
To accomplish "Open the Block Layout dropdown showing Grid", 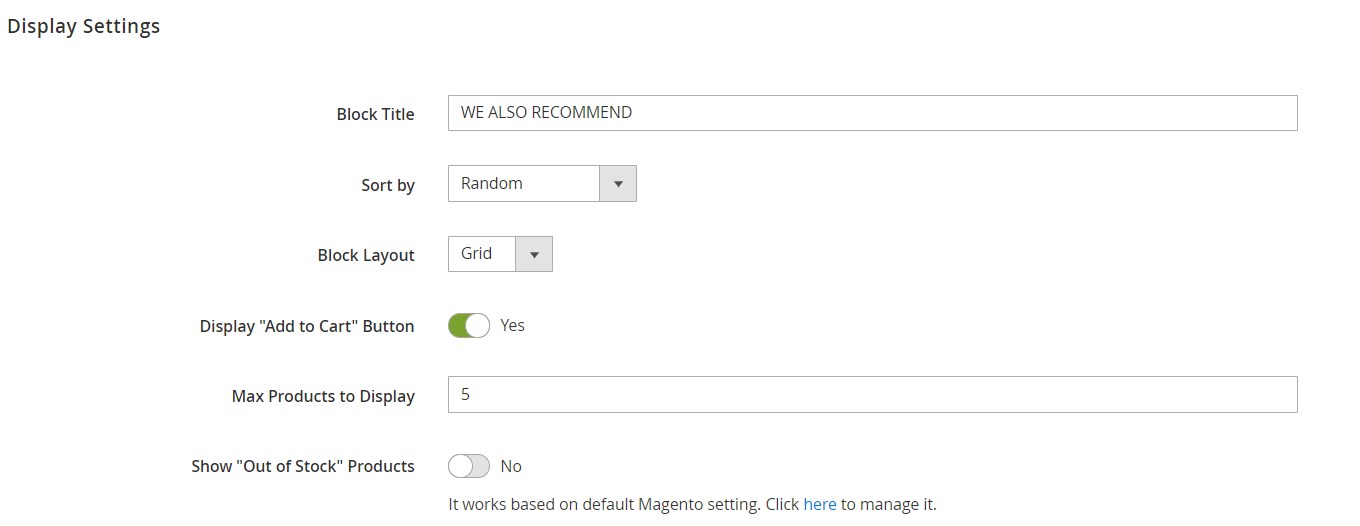I will pyautogui.click(x=481, y=255).
